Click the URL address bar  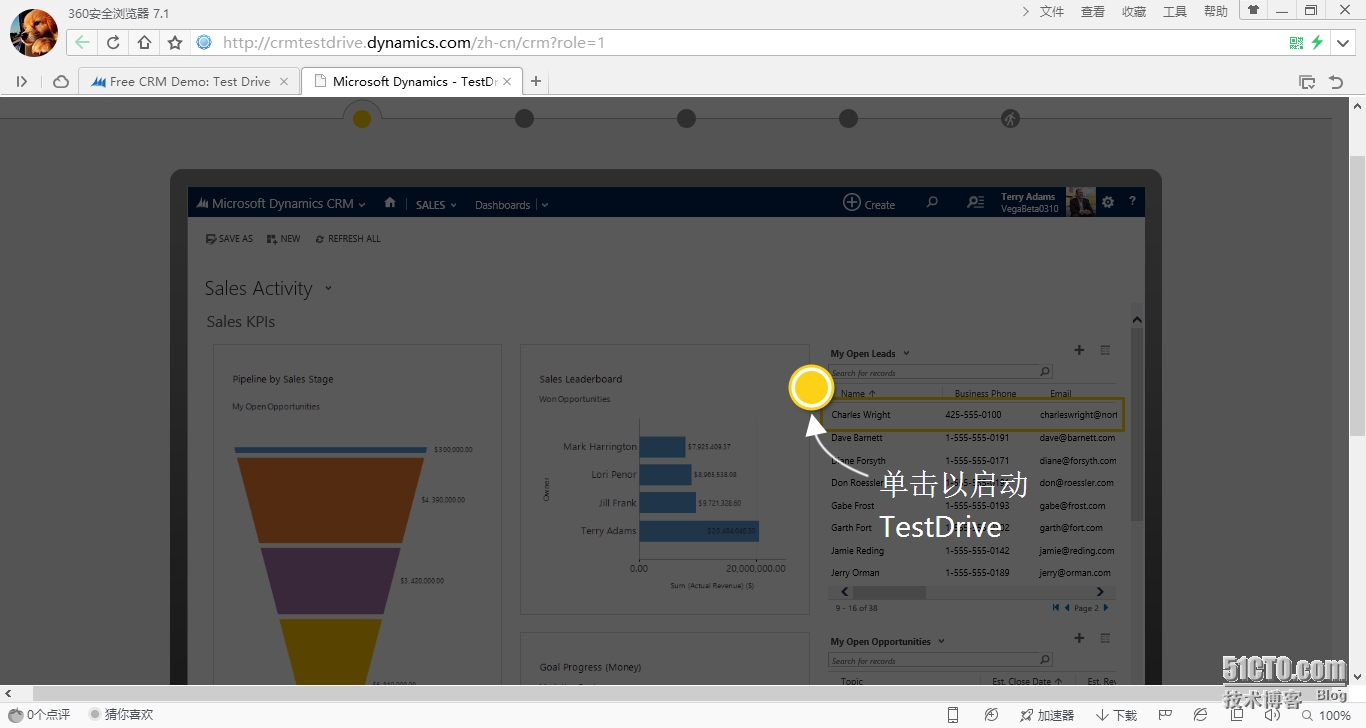tap(740, 42)
